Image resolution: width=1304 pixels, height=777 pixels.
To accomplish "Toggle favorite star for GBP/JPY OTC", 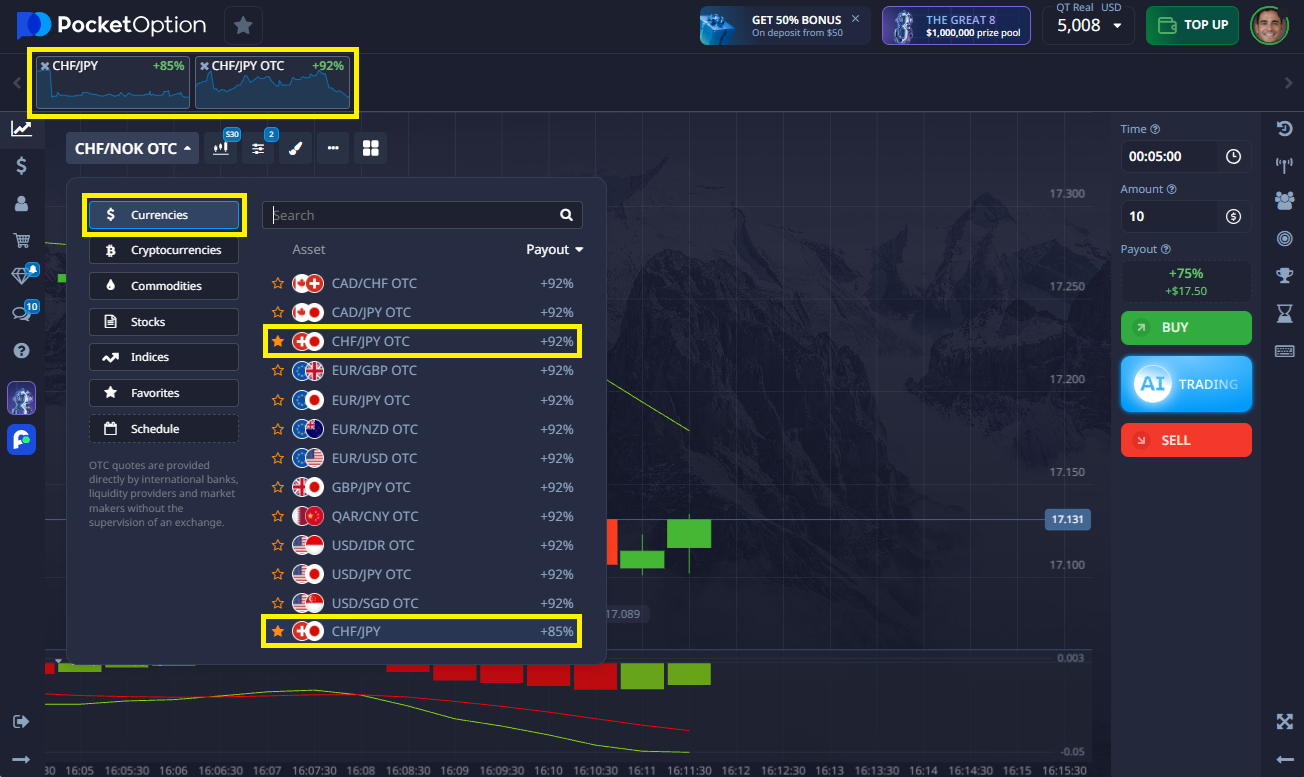I will pyautogui.click(x=278, y=487).
